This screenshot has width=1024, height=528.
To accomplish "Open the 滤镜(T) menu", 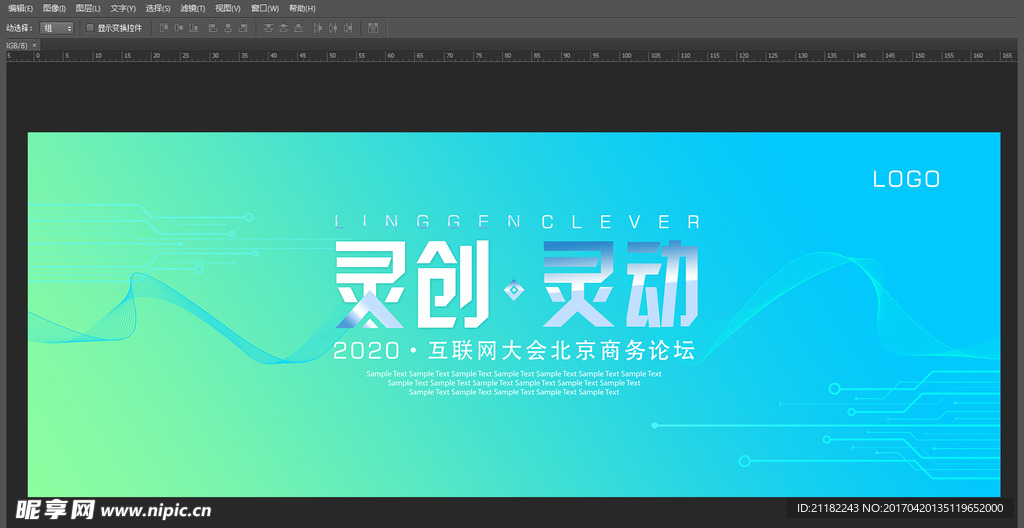I will [193, 8].
